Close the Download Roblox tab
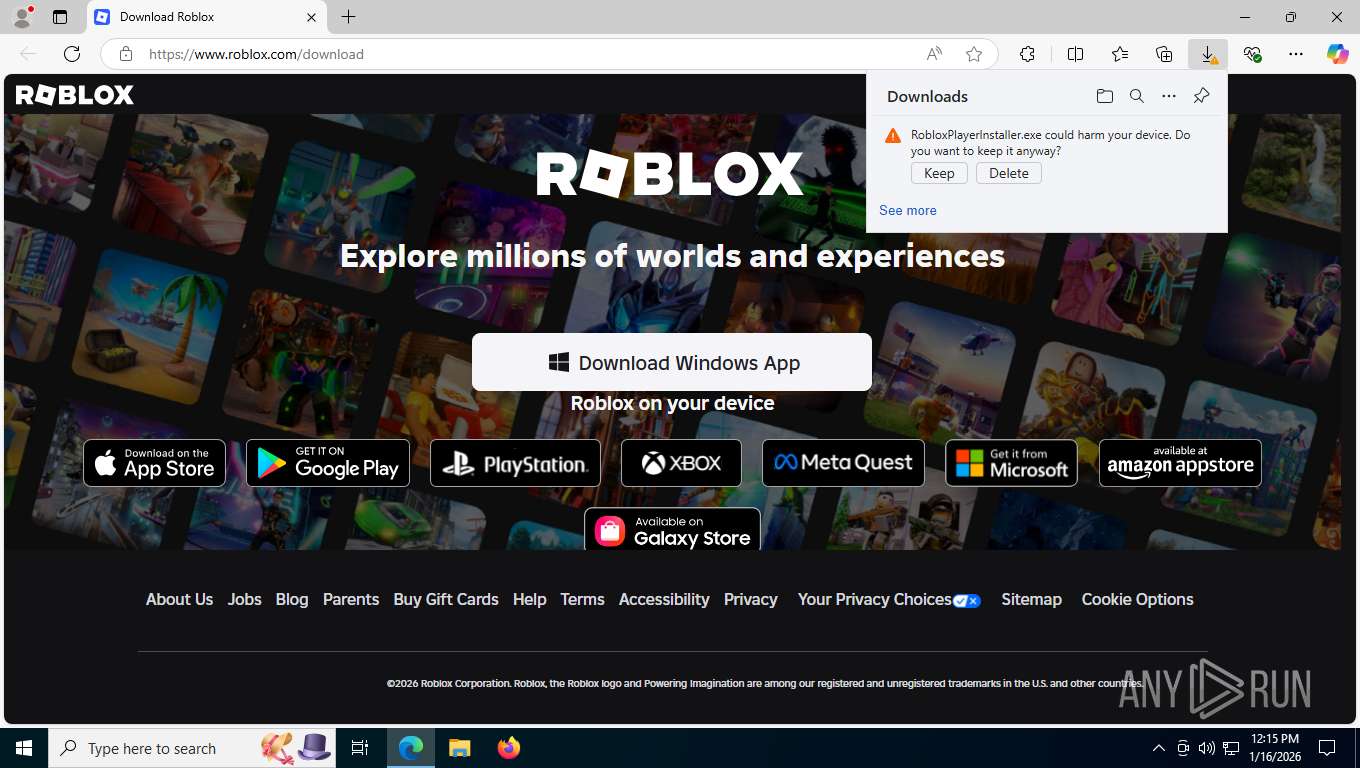1360x768 pixels. (x=311, y=17)
